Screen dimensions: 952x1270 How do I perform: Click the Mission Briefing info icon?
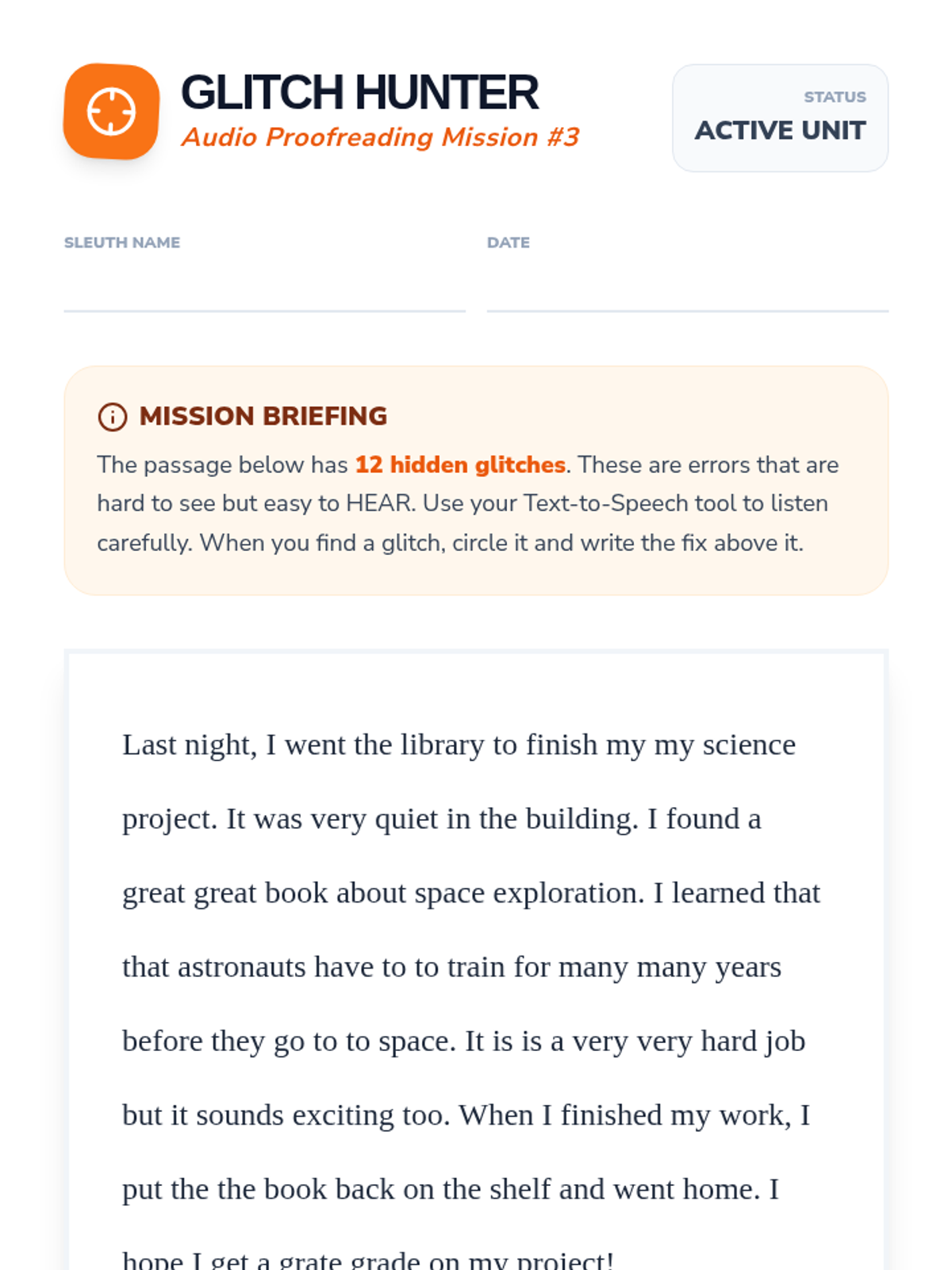point(112,417)
